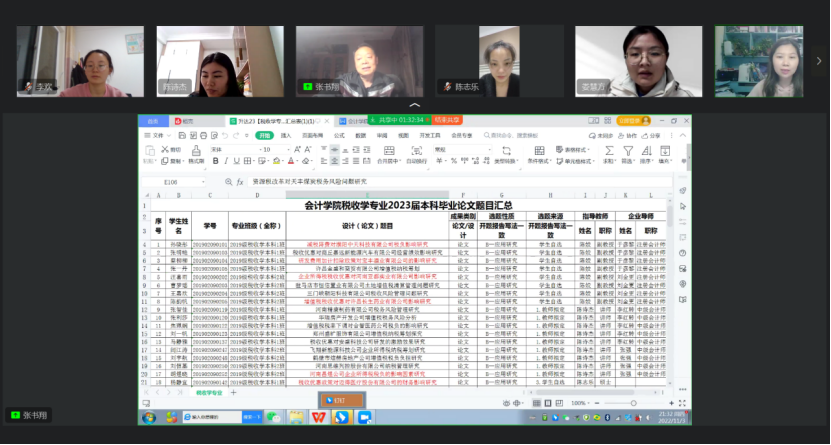
Task: Open the 插入 (Insert) ribbon tab
Action: pos(286,135)
